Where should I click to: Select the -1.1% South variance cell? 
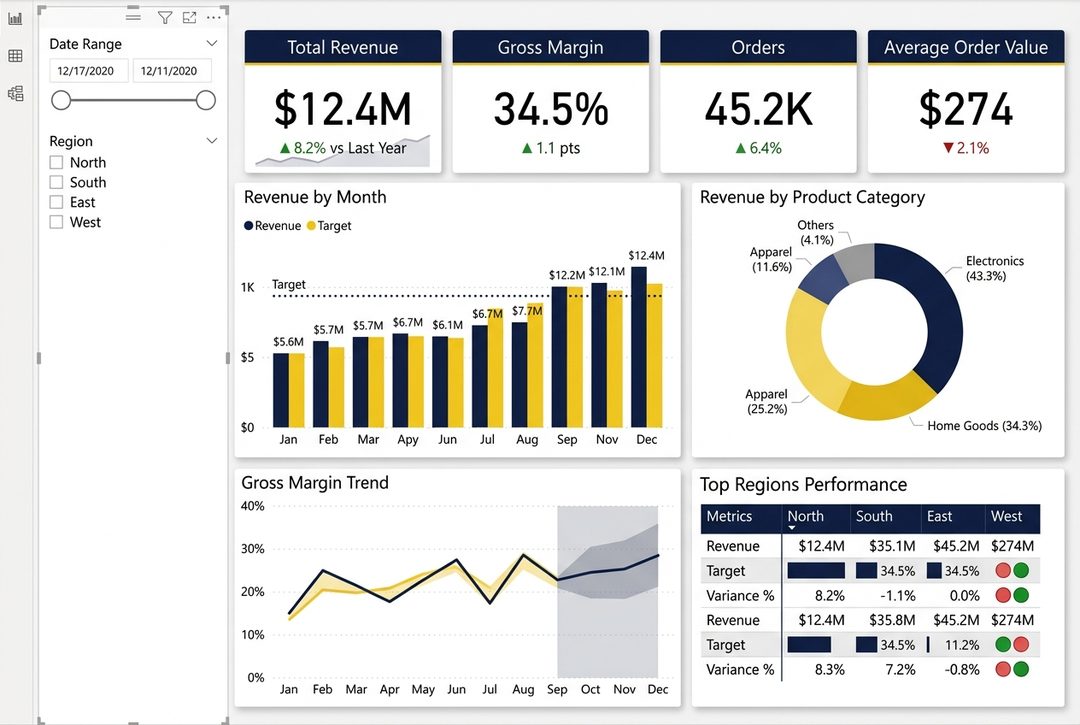click(x=897, y=596)
